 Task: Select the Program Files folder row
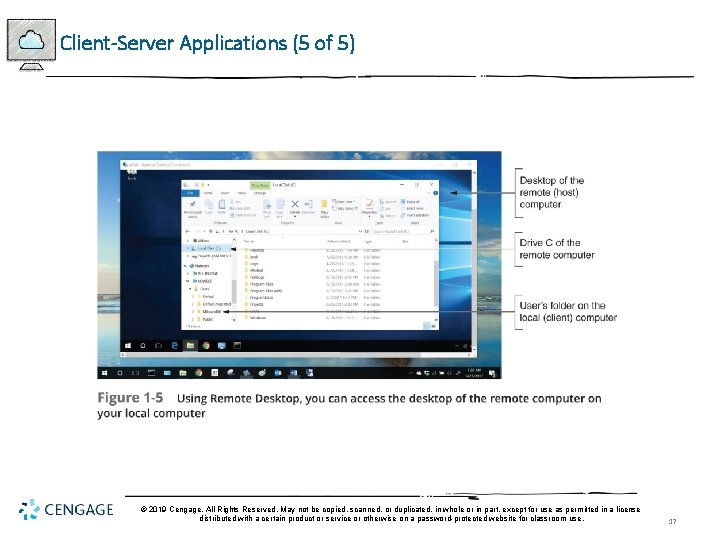tap(313, 284)
